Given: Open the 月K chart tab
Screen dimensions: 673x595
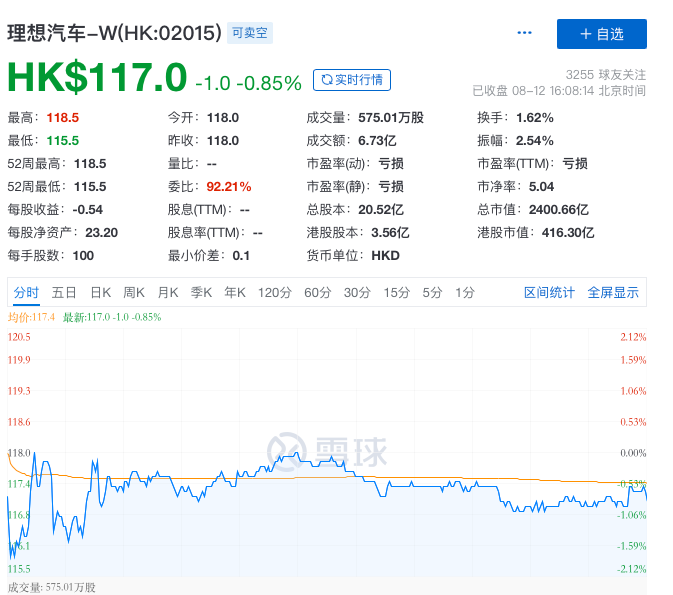Looking at the screenshot, I should (x=168, y=292).
